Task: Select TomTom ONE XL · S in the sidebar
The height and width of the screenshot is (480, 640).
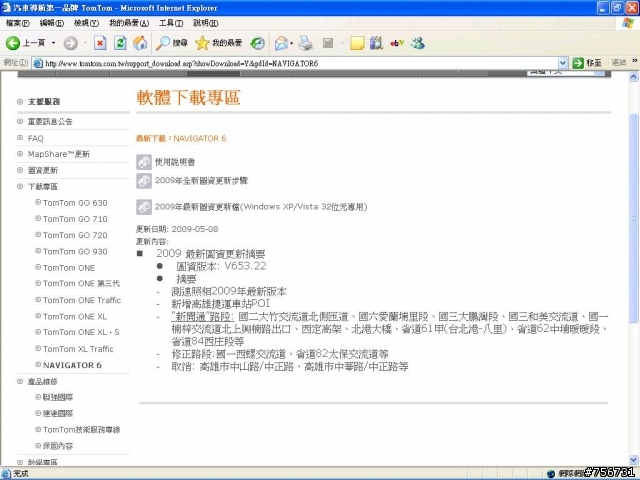Action: pos(81,332)
